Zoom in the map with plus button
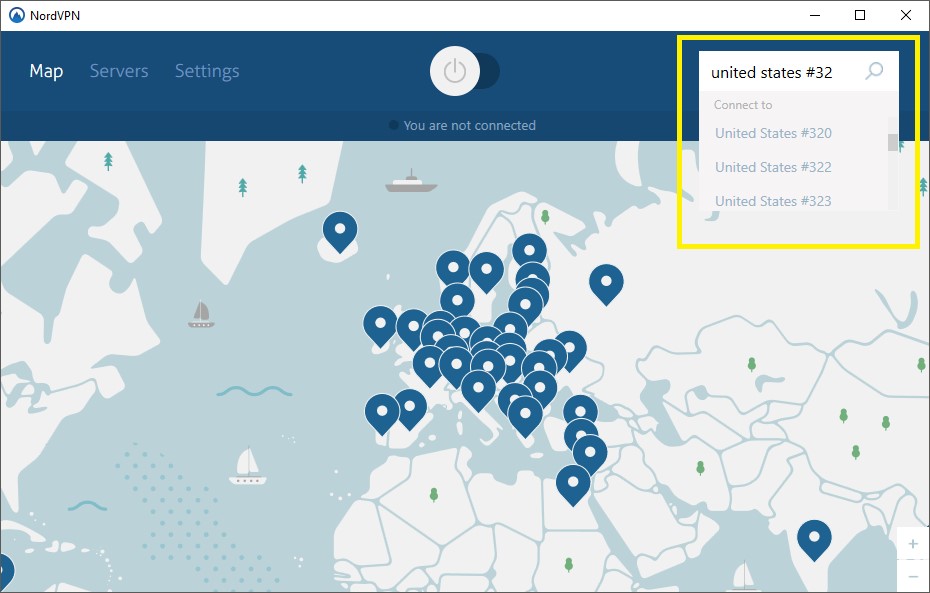This screenshot has height=593, width=930. [x=913, y=543]
